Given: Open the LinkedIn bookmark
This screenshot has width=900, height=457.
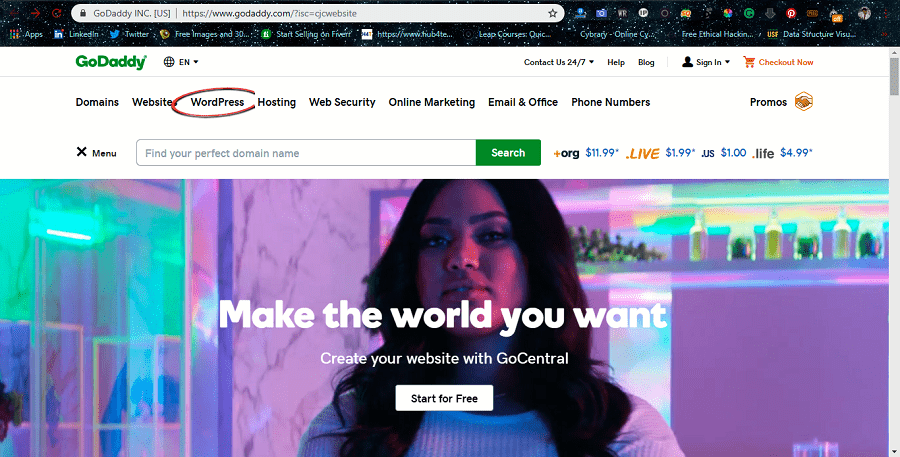Looking at the screenshot, I should tap(76, 34).
